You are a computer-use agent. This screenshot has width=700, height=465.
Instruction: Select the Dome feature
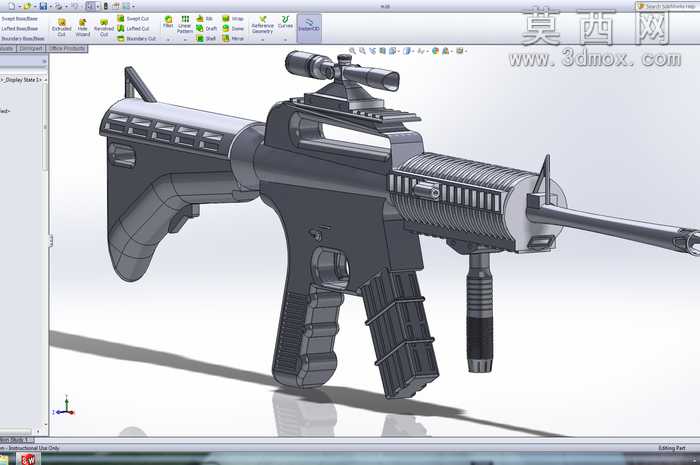(233, 28)
